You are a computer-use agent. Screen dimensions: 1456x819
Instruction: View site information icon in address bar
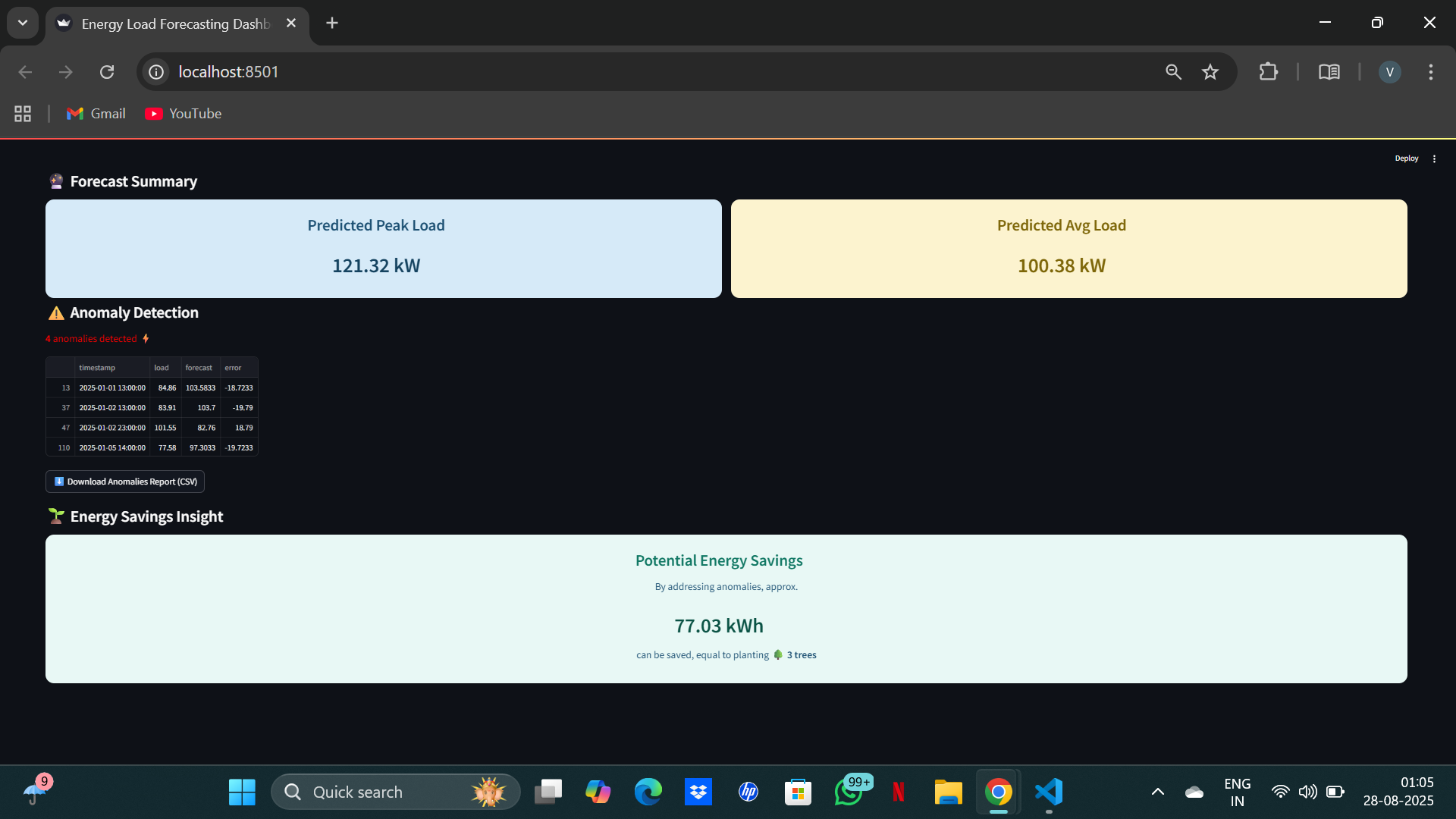pos(156,72)
